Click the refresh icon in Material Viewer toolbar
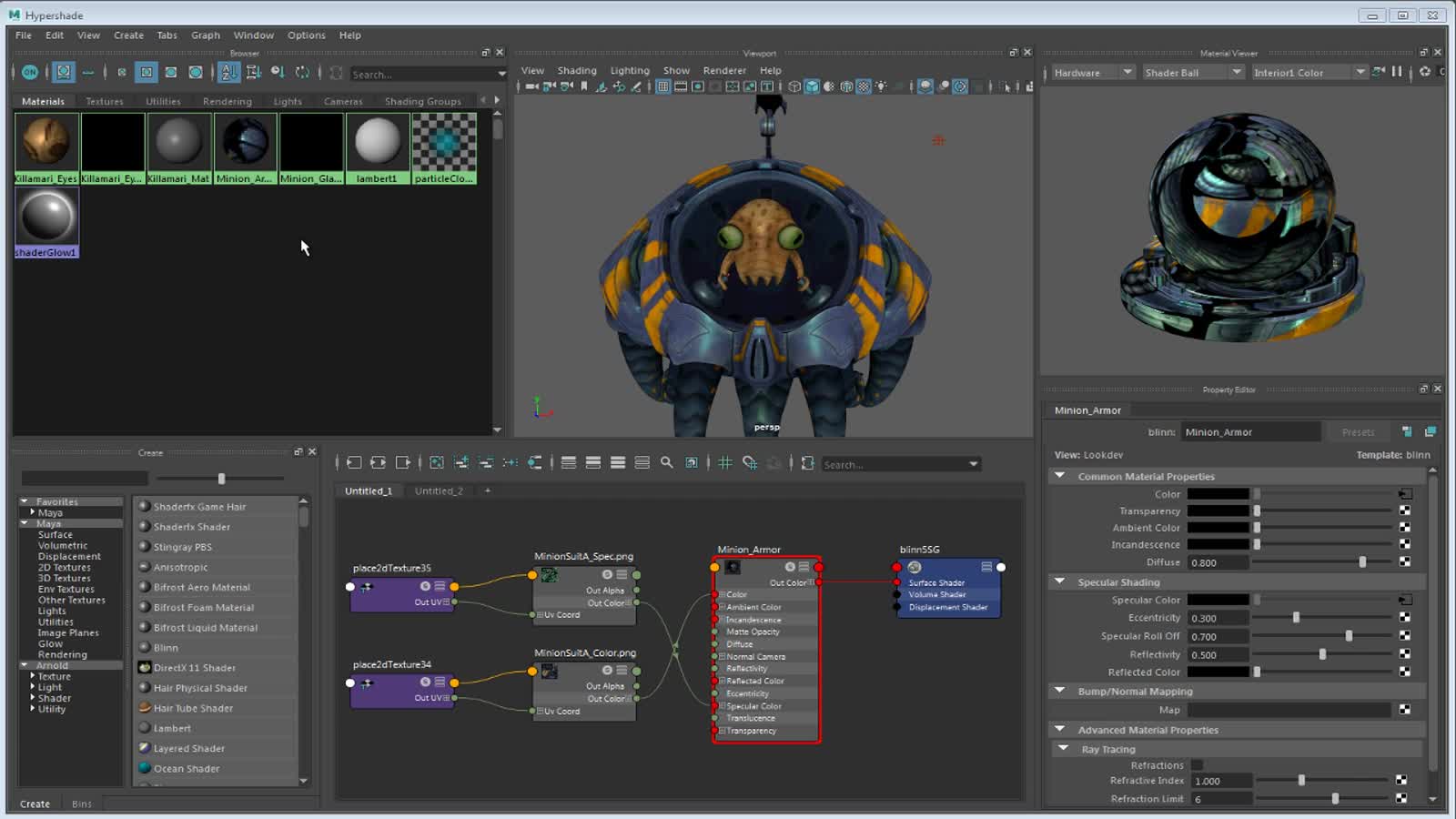Viewport: 1456px width, 819px height. tap(1425, 72)
